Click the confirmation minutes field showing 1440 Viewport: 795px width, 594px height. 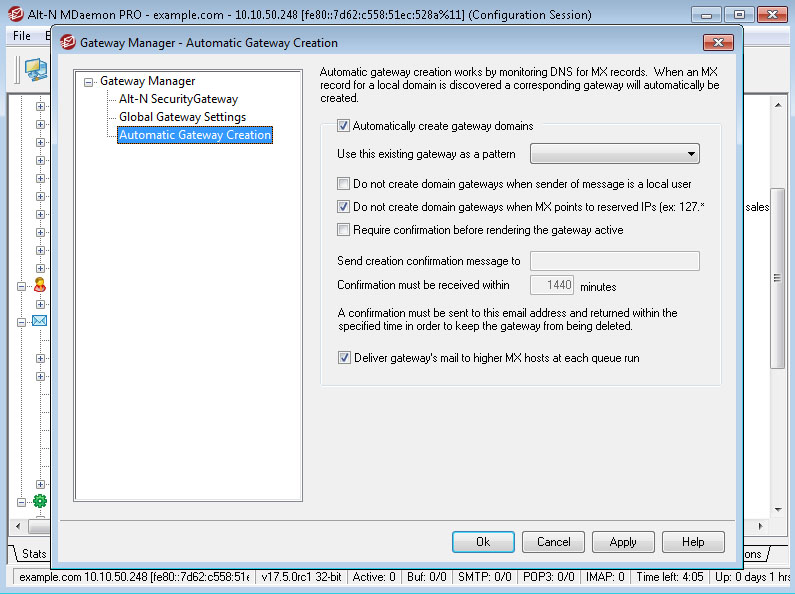pos(552,285)
